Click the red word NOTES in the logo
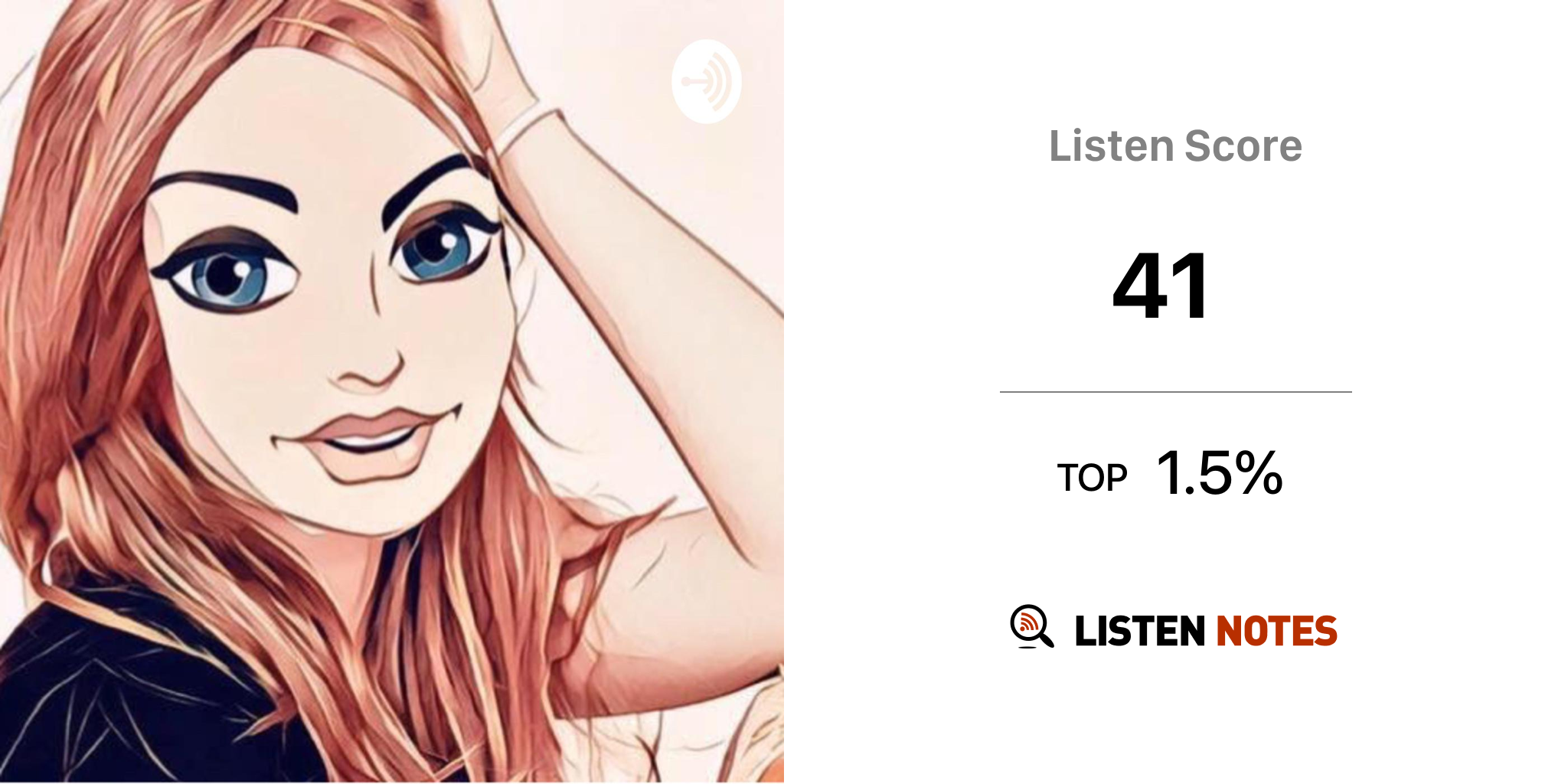The width and height of the screenshot is (1568, 784). tap(1276, 631)
